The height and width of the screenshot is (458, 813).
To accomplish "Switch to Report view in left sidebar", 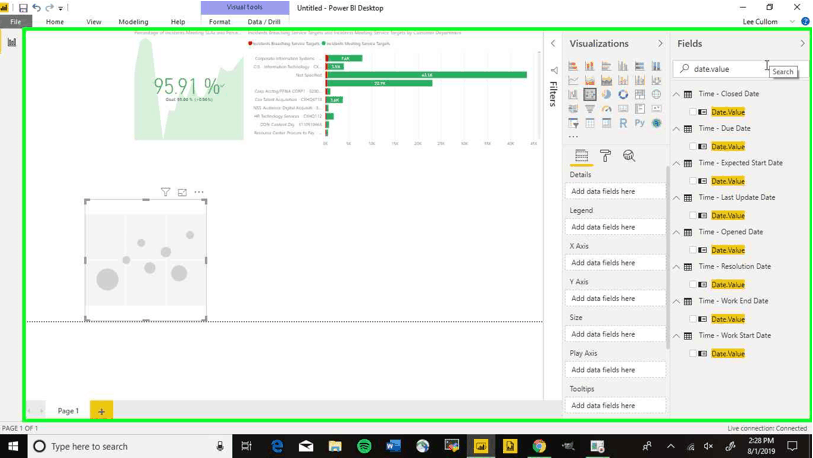I will 11,42.
